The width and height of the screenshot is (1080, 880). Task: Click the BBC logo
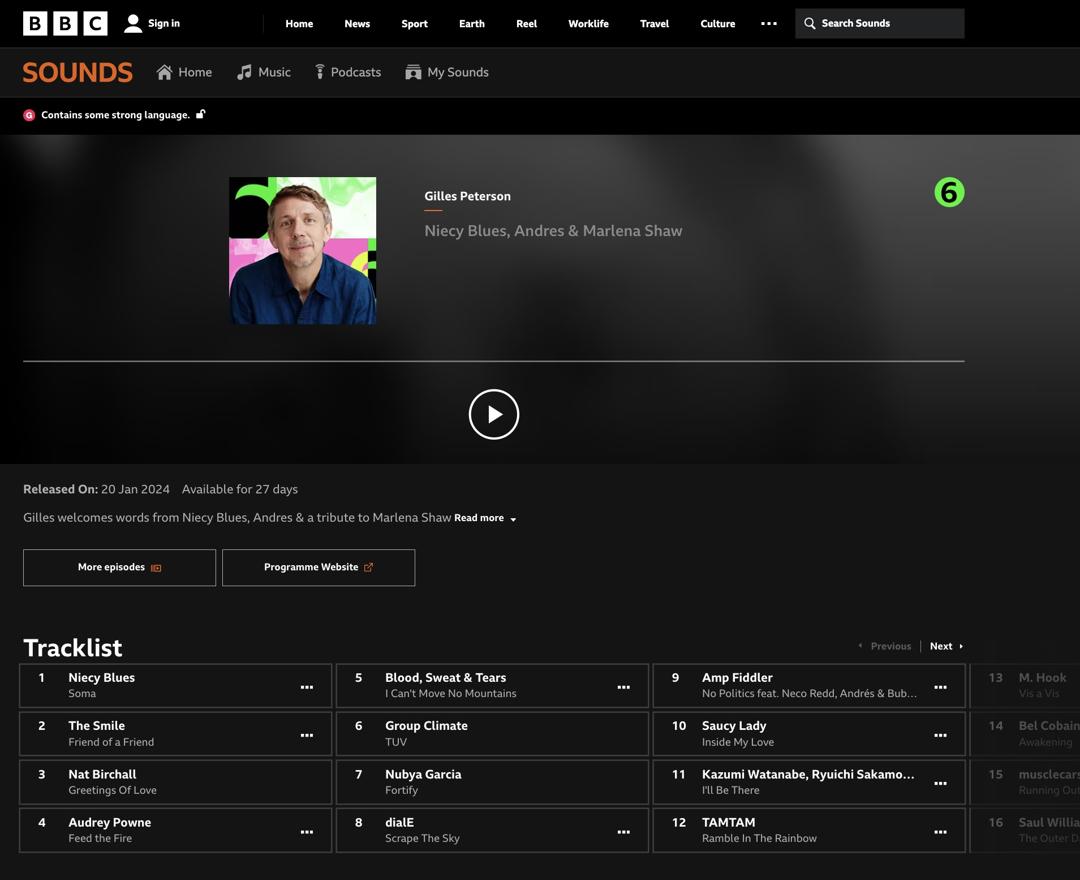click(65, 23)
